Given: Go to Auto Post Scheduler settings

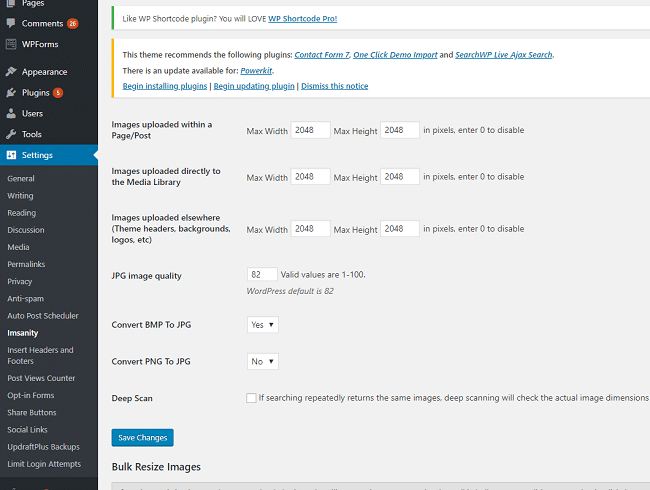Looking at the screenshot, I should [43, 315].
